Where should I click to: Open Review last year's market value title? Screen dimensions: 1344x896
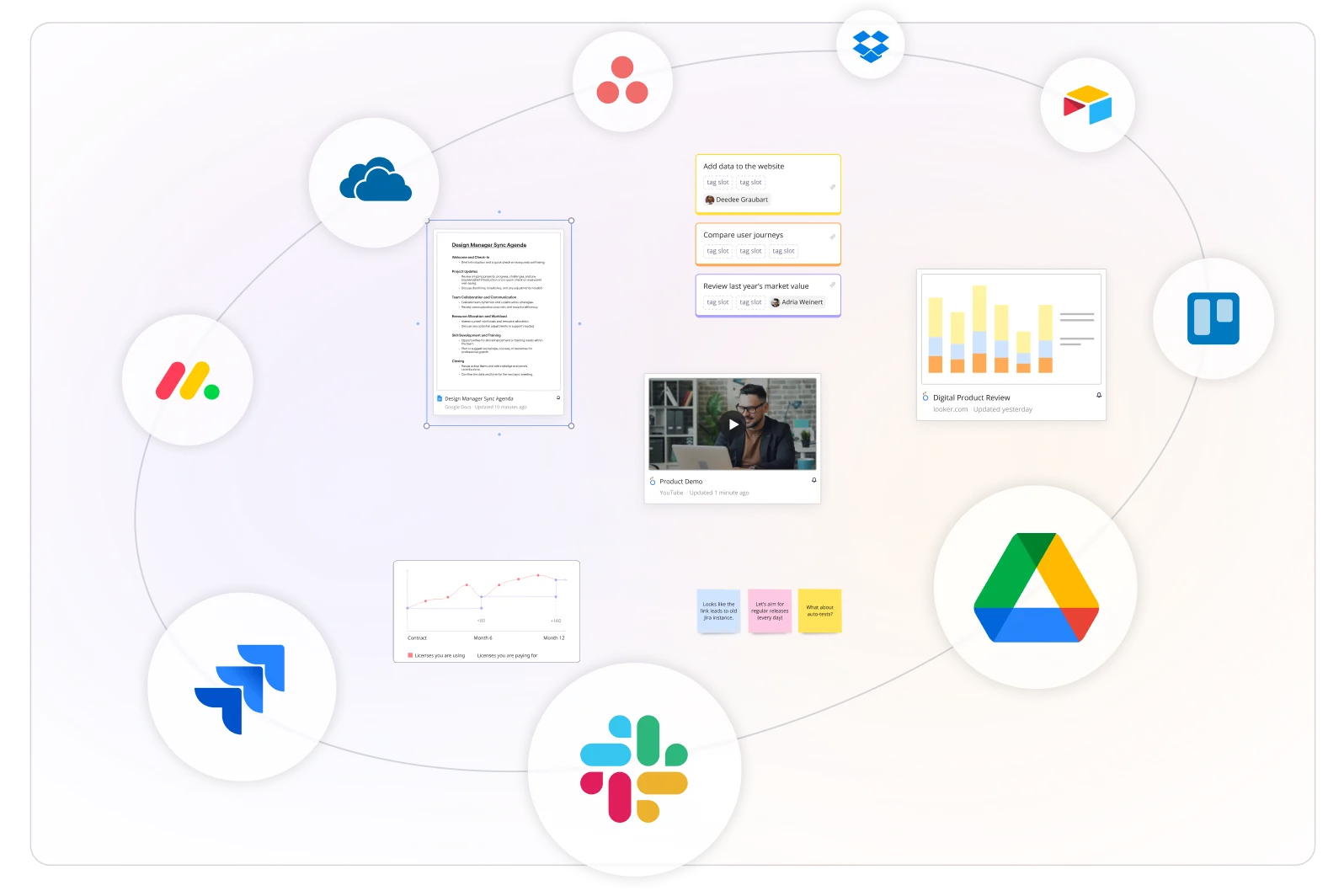pyautogui.click(x=755, y=286)
